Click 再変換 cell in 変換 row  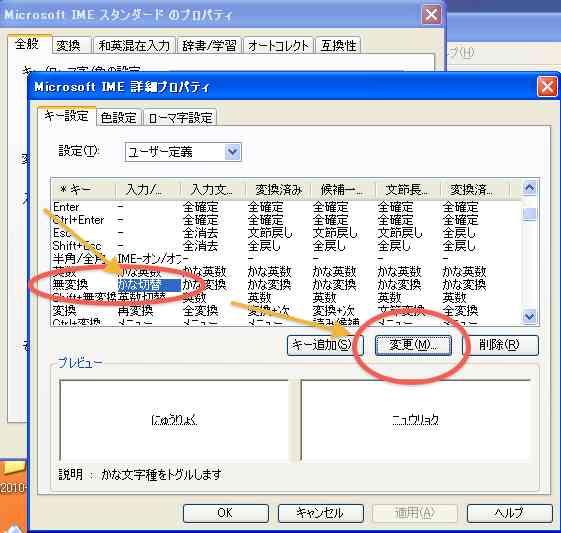[136, 310]
